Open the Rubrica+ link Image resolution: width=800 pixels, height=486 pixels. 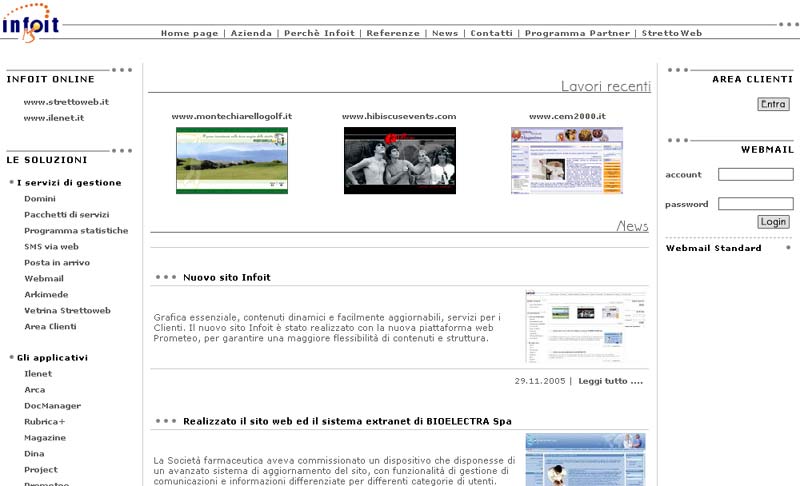(x=44, y=422)
